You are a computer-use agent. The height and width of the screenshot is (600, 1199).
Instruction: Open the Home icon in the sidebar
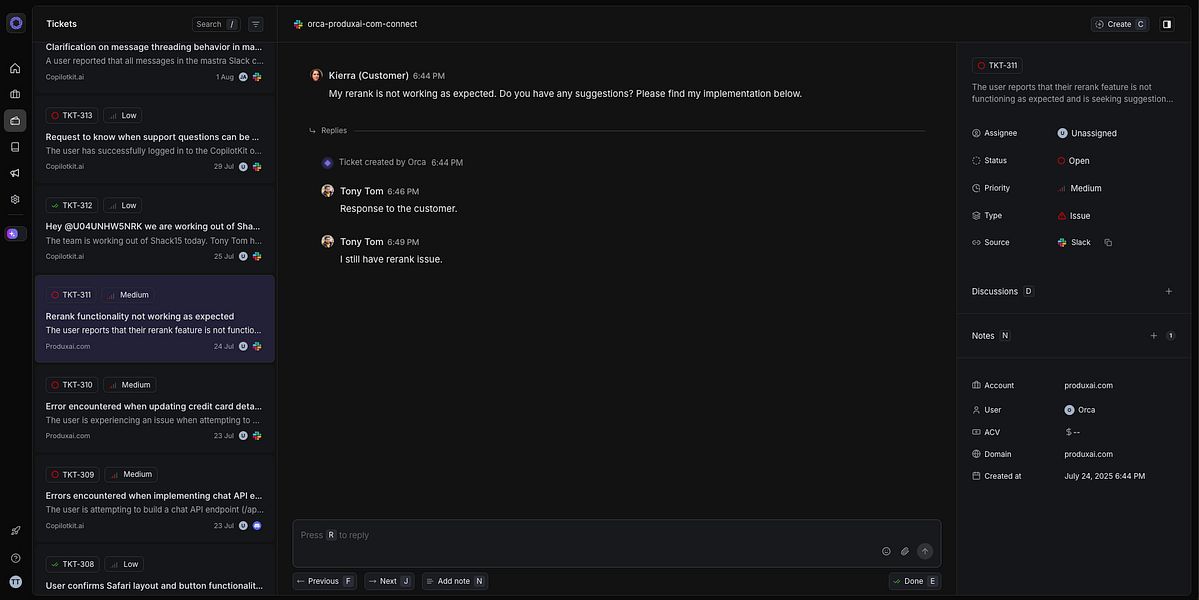14,67
